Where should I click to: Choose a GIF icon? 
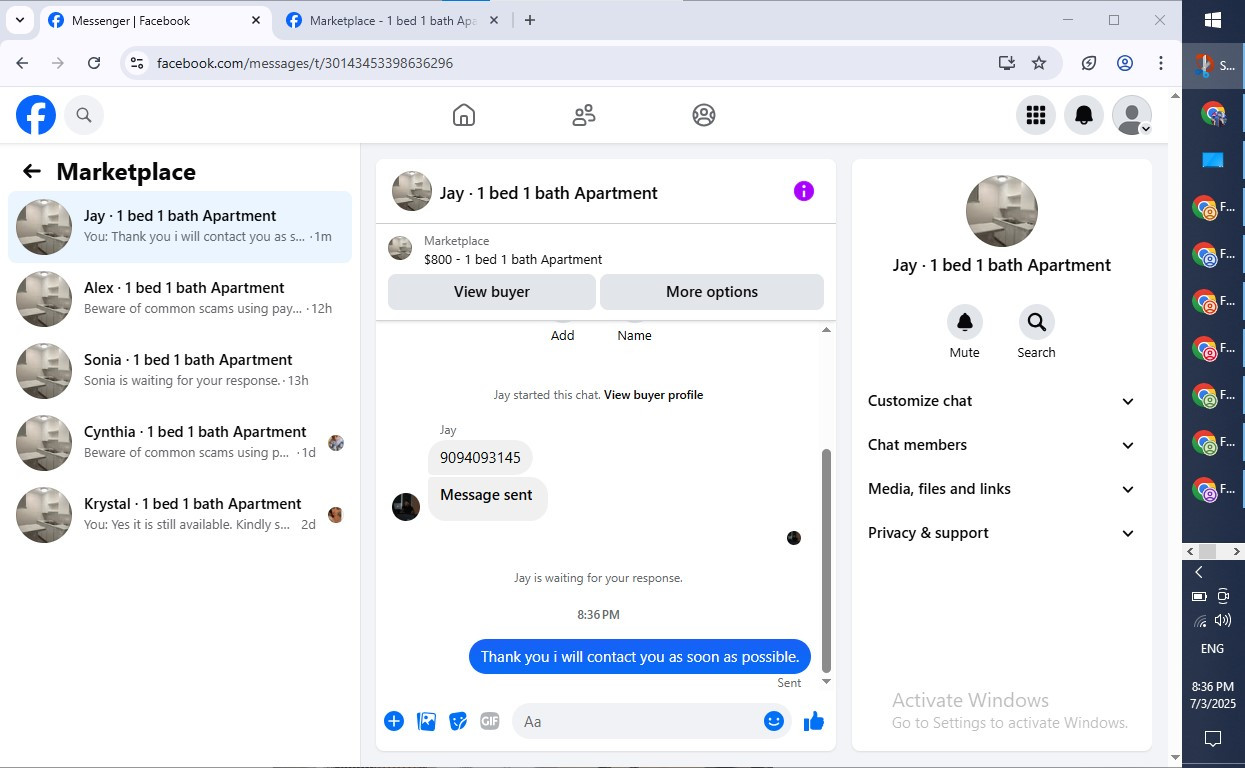click(489, 721)
